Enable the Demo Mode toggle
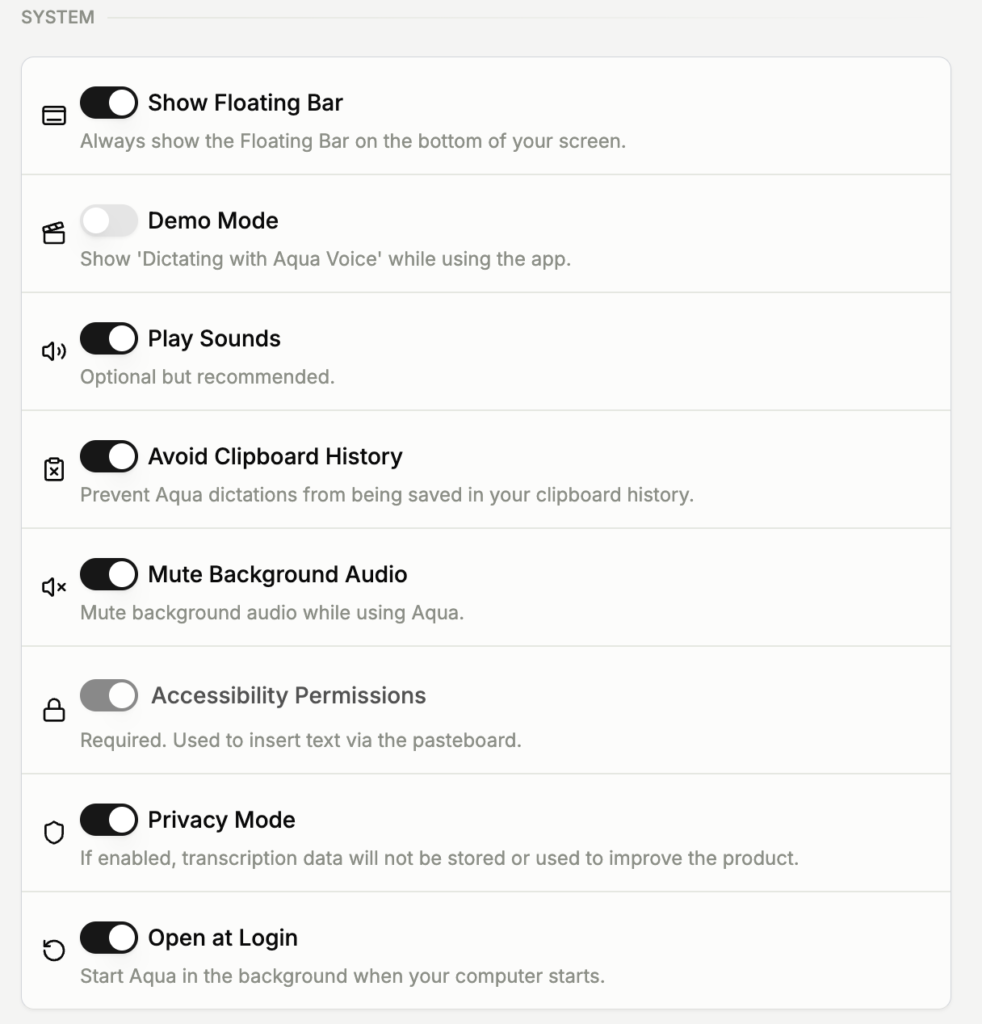This screenshot has width=982, height=1024. pos(109,221)
